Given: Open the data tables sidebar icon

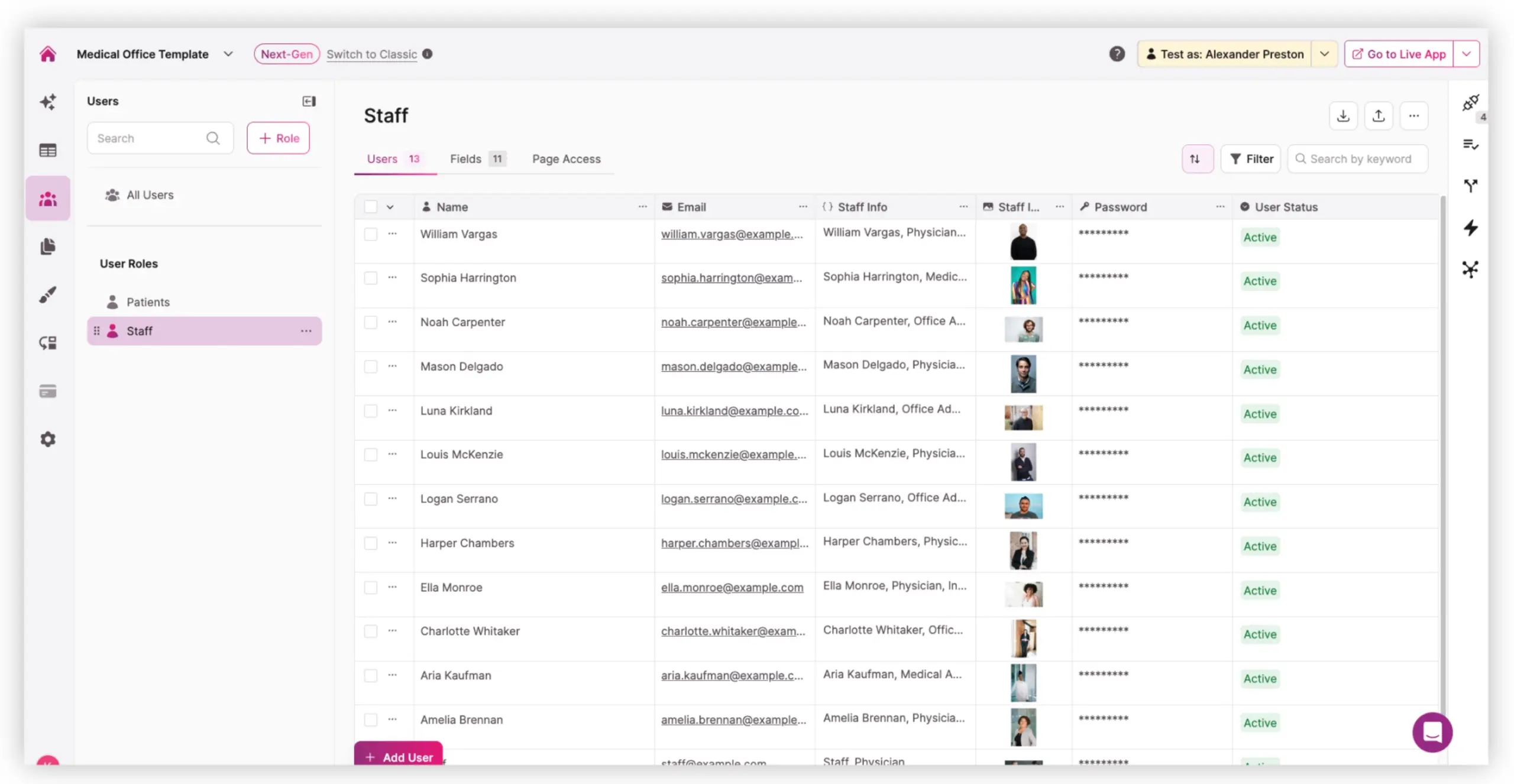Looking at the screenshot, I should (48, 150).
